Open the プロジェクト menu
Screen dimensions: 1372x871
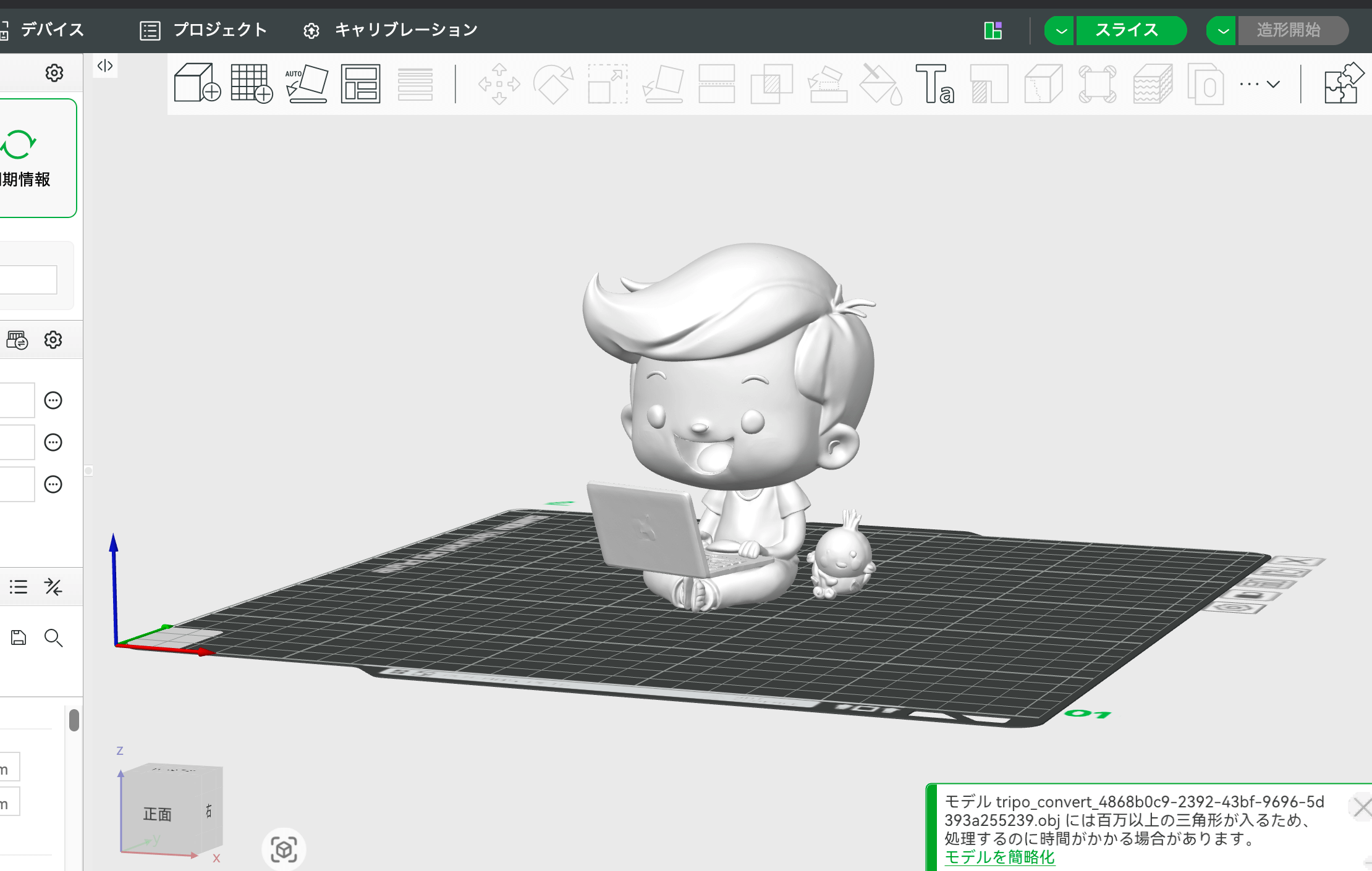pos(220,30)
